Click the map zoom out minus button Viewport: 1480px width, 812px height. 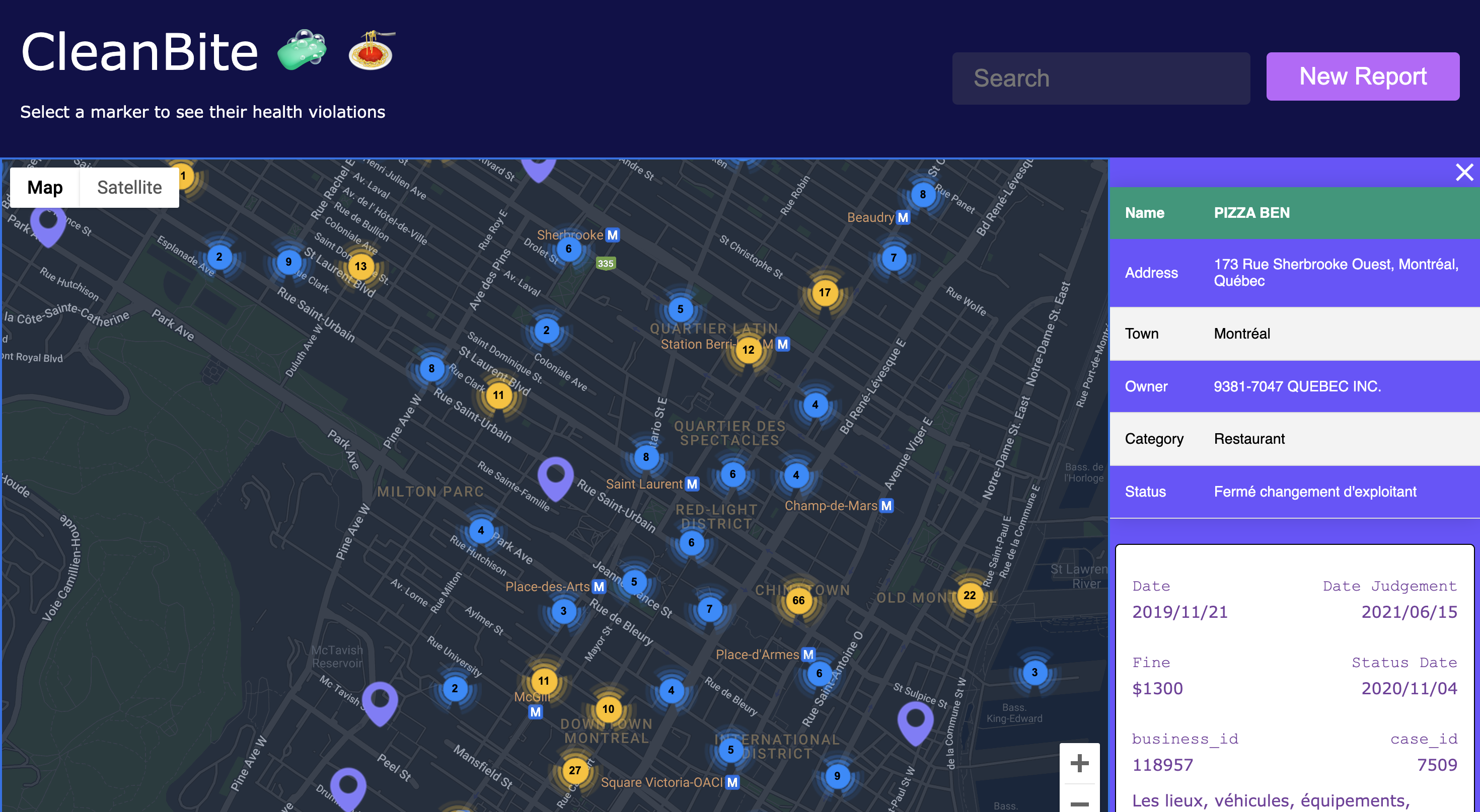tap(1079, 803)
